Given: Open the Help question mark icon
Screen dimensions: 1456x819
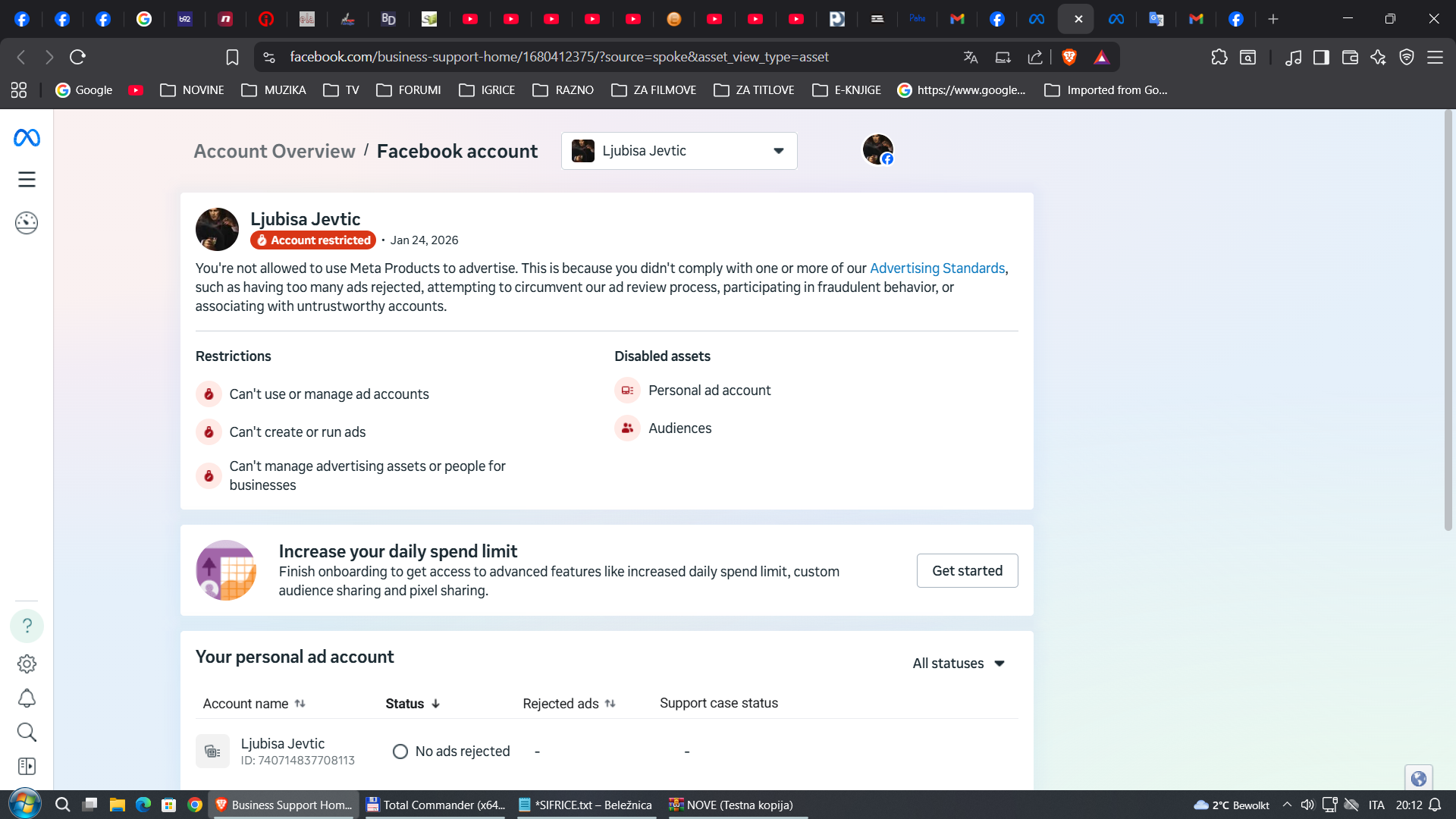Looking at the screenshot, I should (x=27, y=626).
